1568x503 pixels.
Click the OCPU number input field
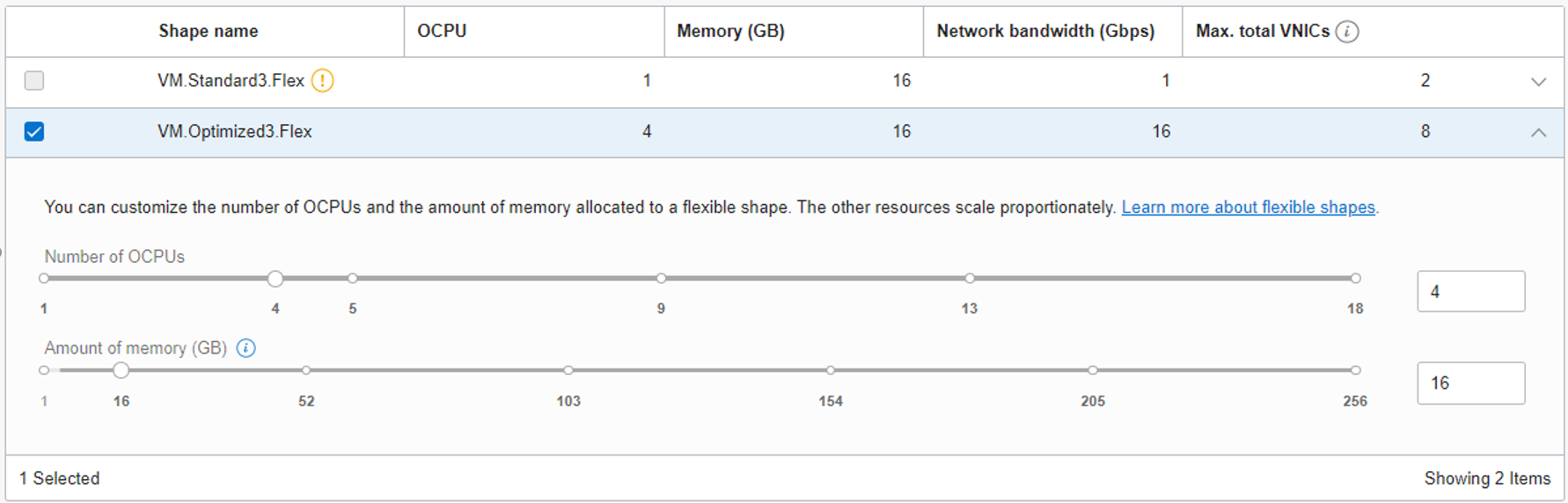[x=1469, y=291]
